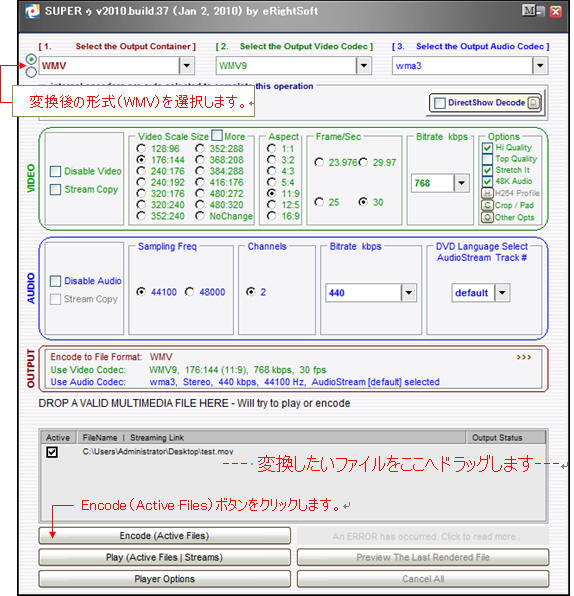Click the ERROR has occurred message
Screen dimensions: 574x596
coord(423,537)
